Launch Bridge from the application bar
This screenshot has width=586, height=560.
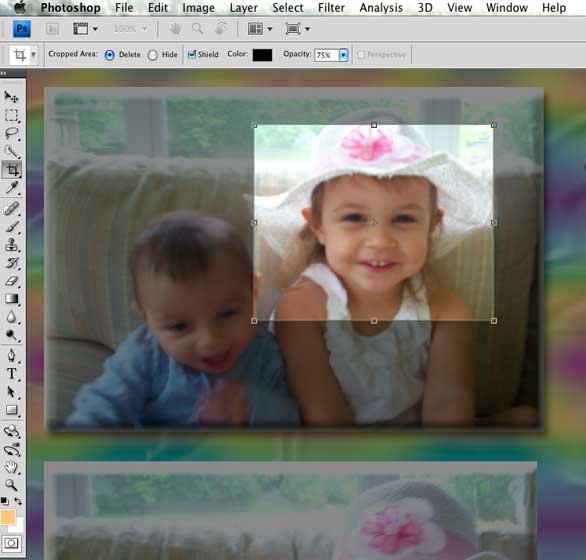click(52, 29)
